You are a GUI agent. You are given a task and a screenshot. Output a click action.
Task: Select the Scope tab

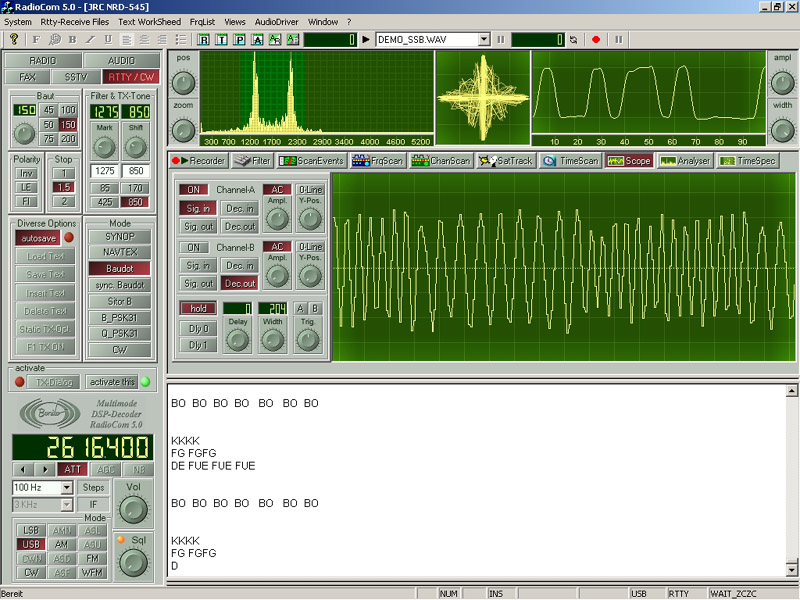click(629, 161)
